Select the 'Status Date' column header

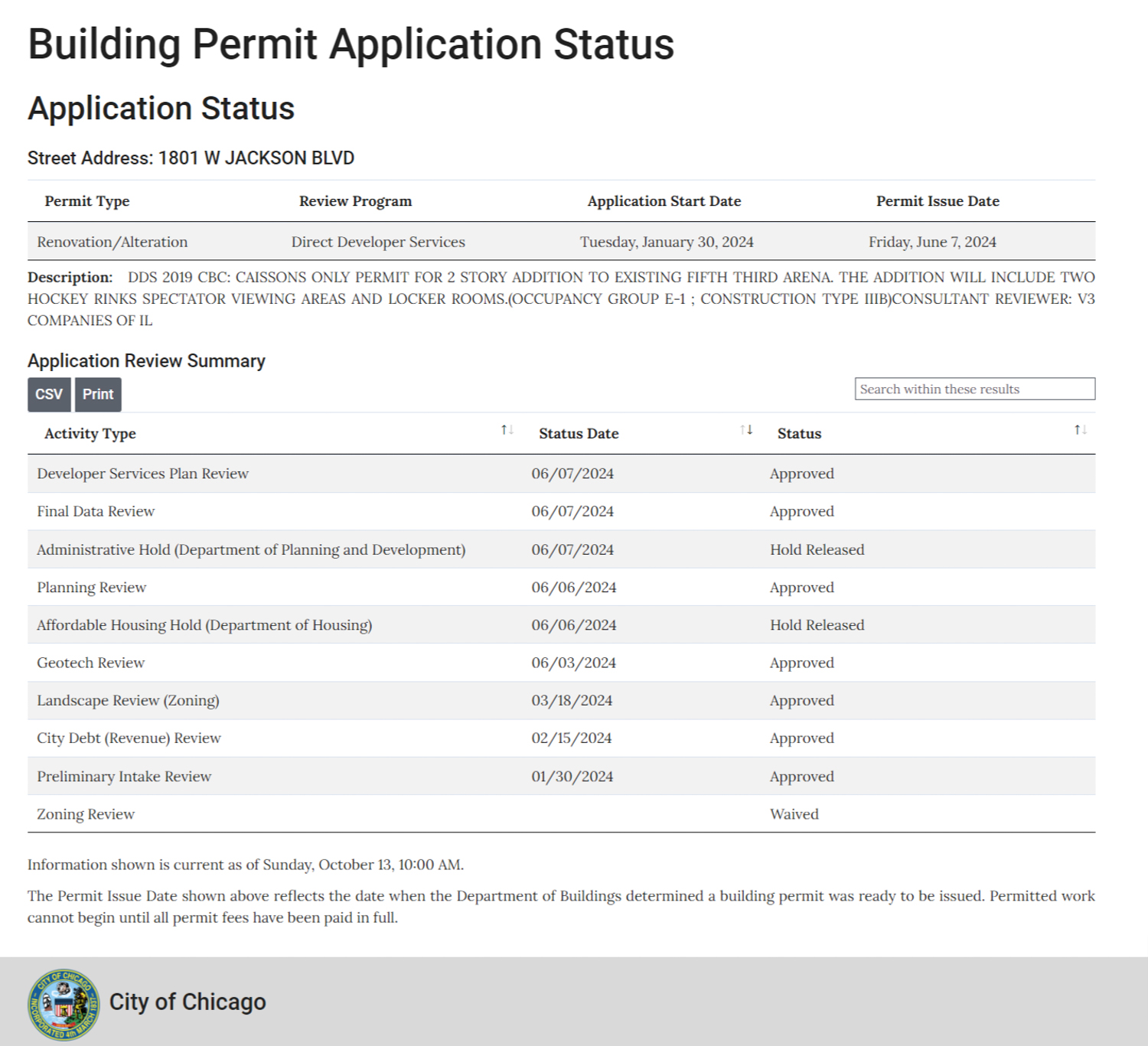(579, 434)
